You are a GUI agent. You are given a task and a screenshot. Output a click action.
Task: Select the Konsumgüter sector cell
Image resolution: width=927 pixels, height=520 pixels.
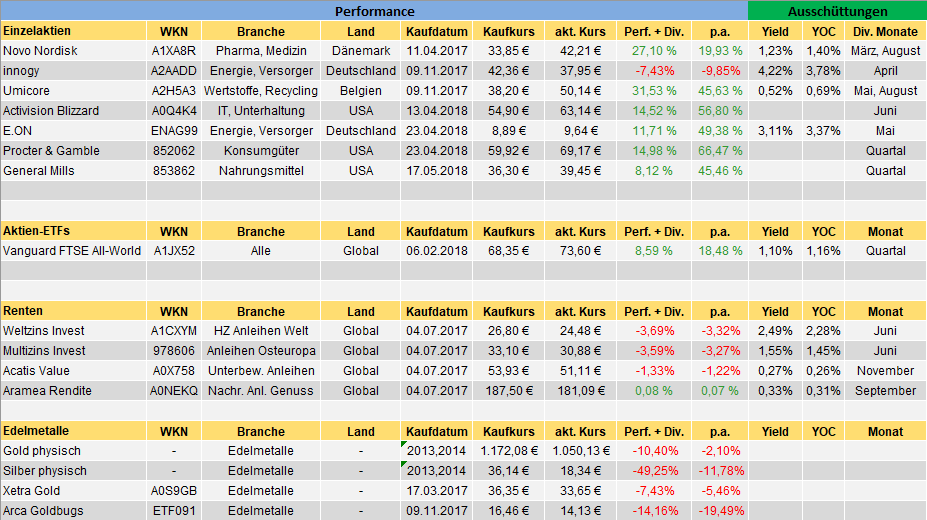261,151
